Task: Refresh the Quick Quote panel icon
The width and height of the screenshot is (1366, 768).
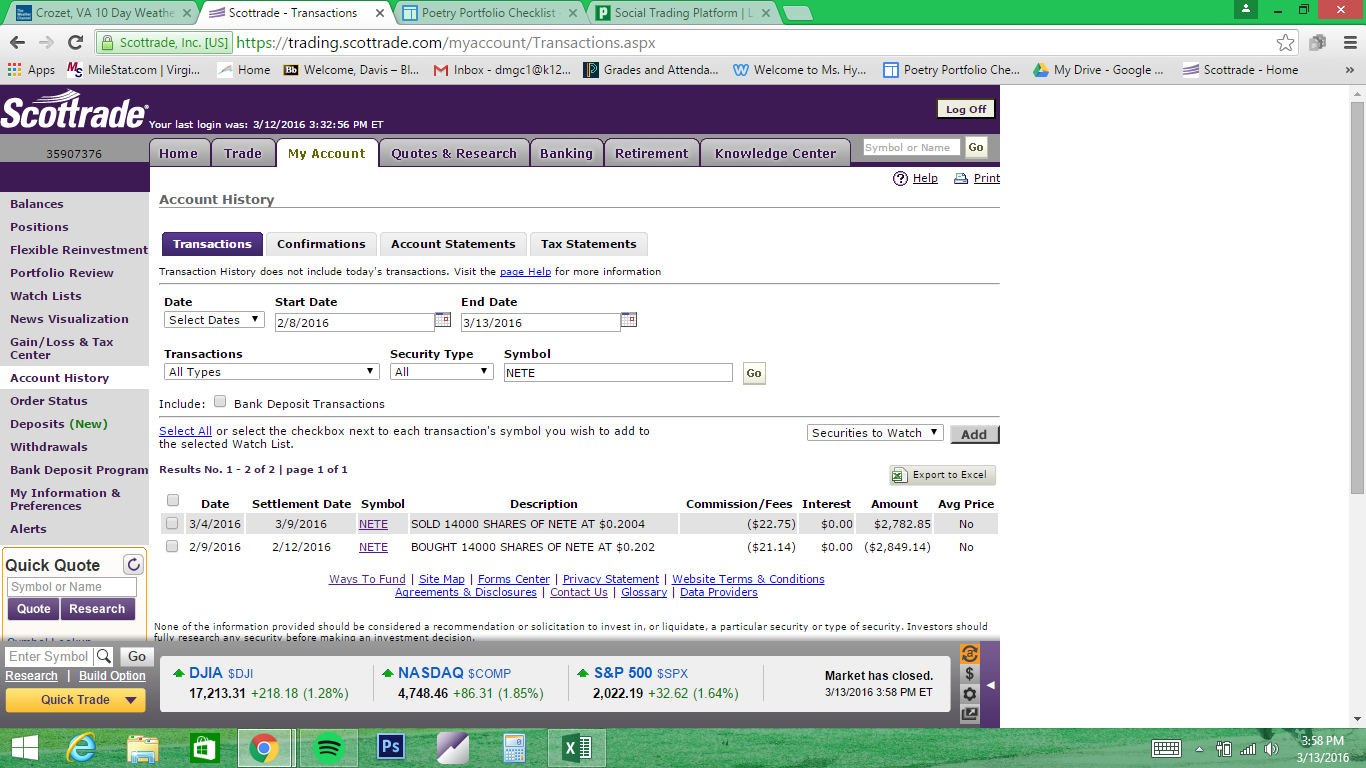Action: point(133,564)
